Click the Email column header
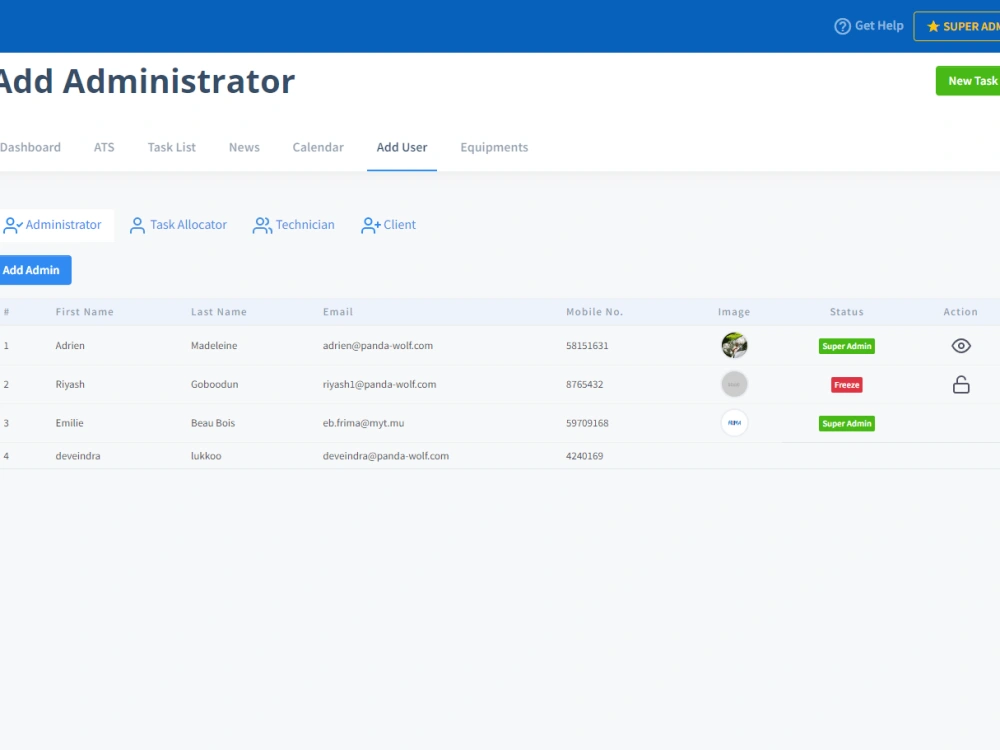This screenshot has width=1000, height=750. click(x=337, y=312)
